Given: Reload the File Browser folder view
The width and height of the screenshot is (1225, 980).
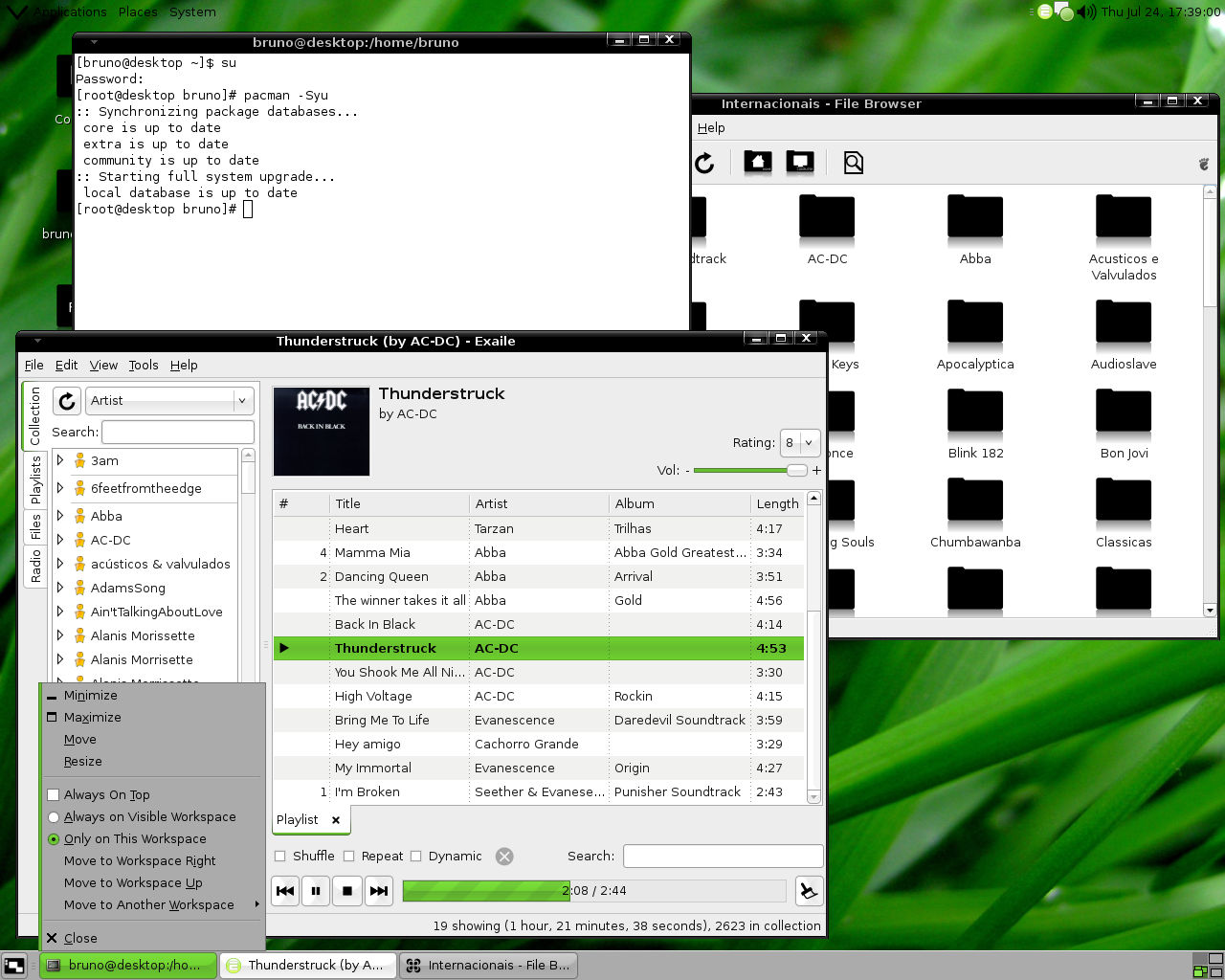Looking at the screenshot, I should pos(705,164).
